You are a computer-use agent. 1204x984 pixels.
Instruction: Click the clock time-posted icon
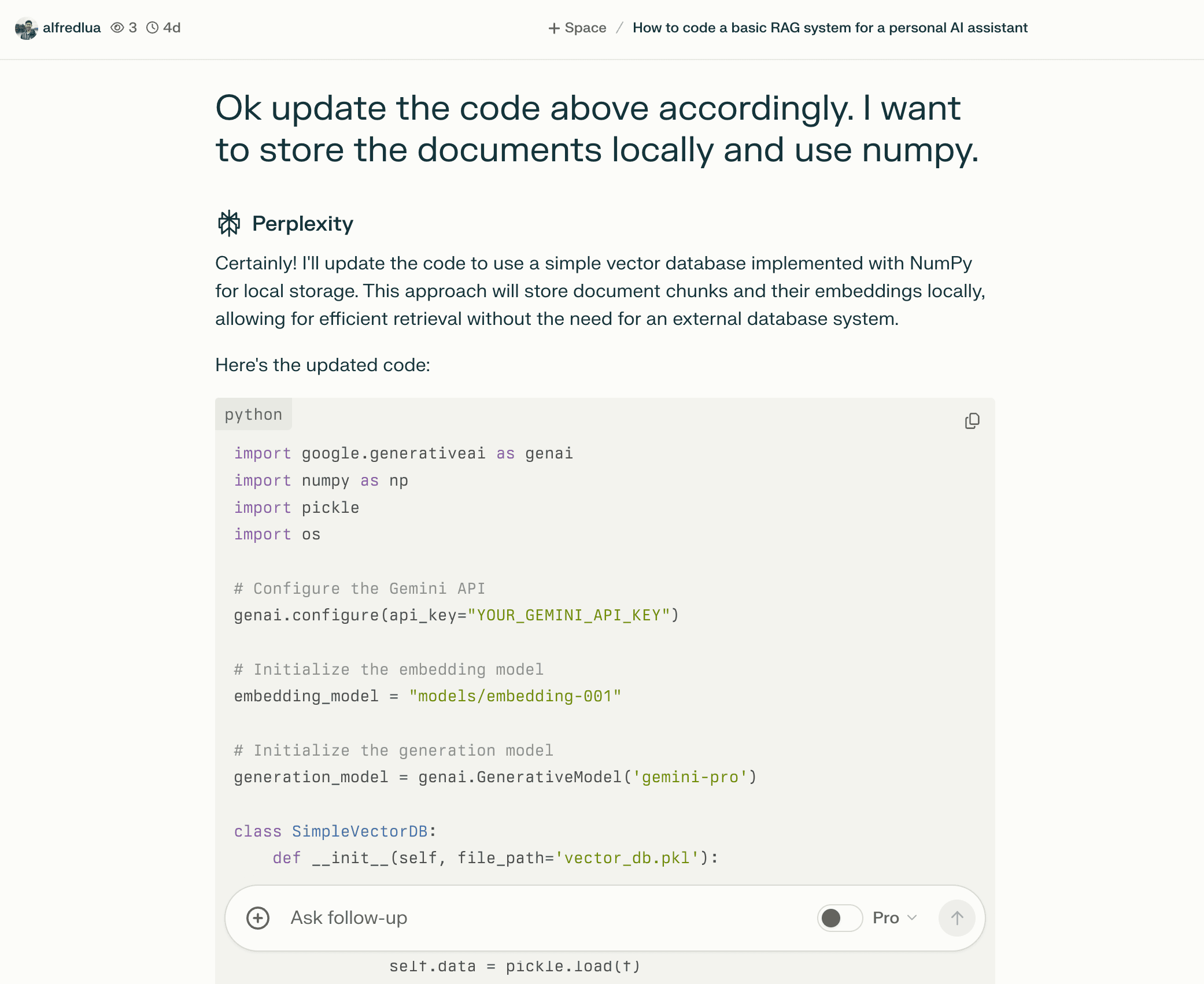[152, 28]
